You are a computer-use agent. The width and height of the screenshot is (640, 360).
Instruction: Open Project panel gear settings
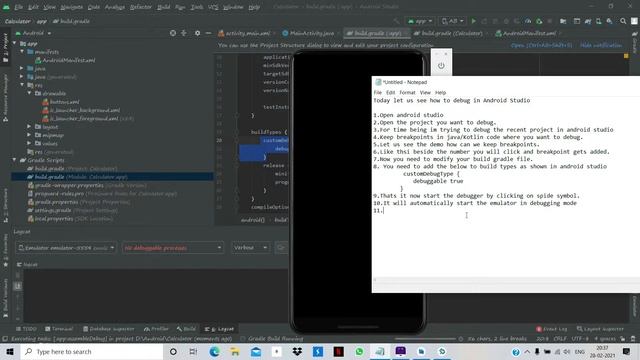(x=198, y=33)
